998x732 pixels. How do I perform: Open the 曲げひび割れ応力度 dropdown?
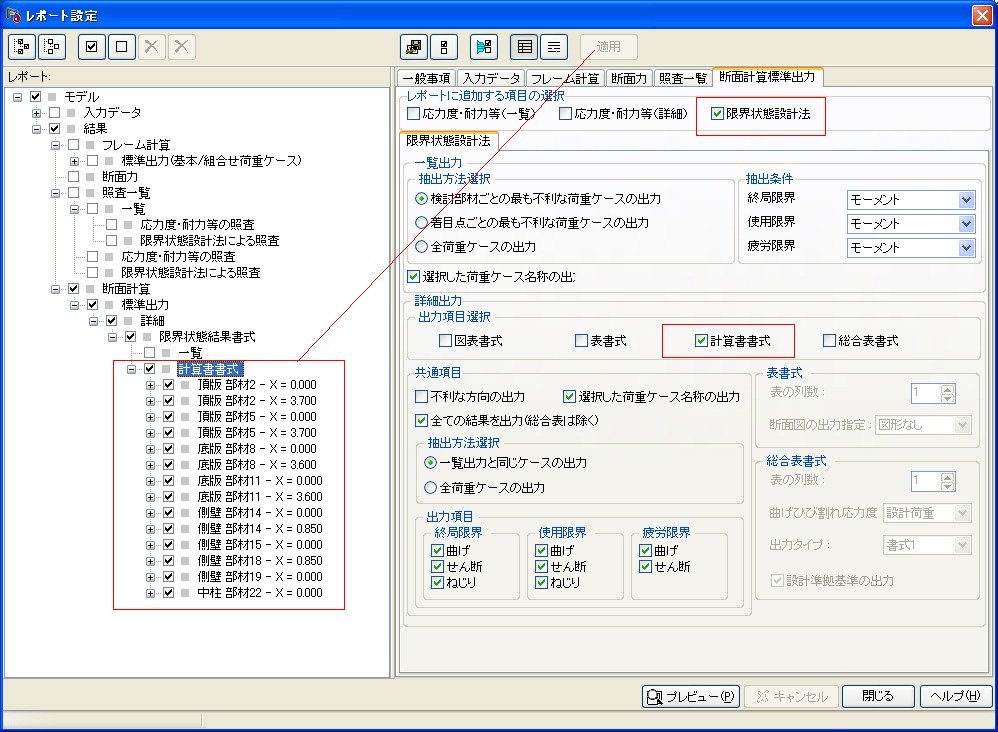tap(962, 513)
